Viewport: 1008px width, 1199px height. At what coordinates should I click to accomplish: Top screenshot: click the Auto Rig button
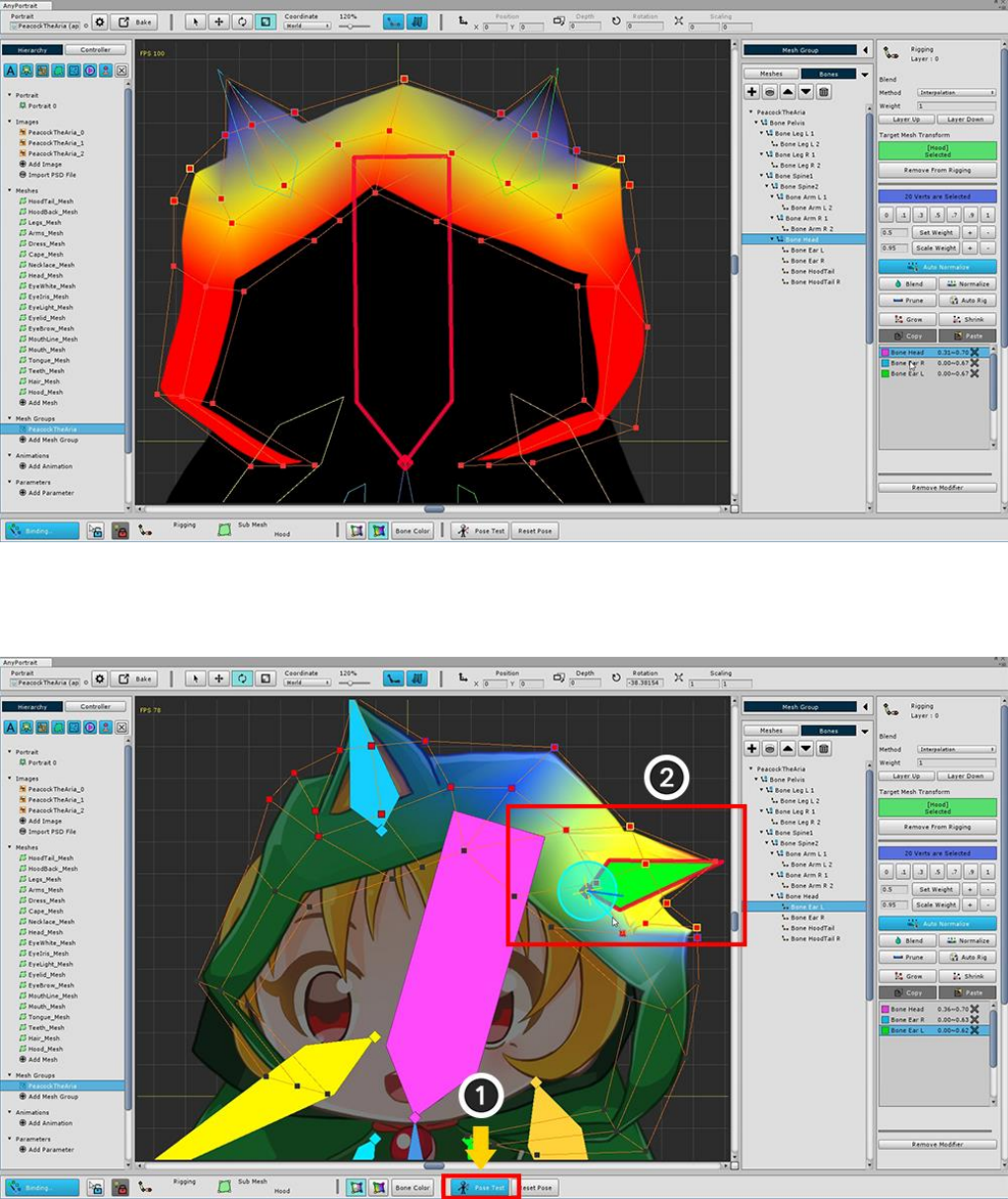[x=968, y=300]
